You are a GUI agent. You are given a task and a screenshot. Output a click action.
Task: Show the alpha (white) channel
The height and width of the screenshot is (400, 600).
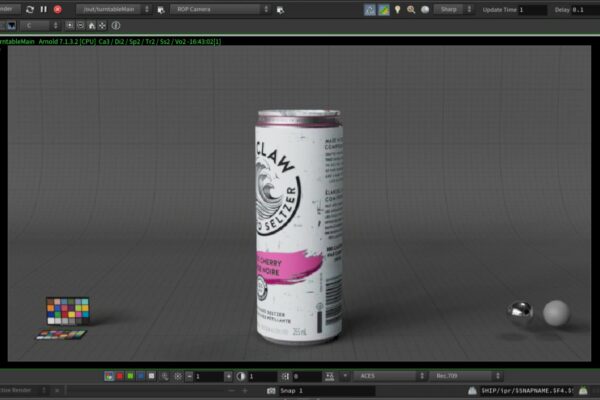(x=152, y=376)
